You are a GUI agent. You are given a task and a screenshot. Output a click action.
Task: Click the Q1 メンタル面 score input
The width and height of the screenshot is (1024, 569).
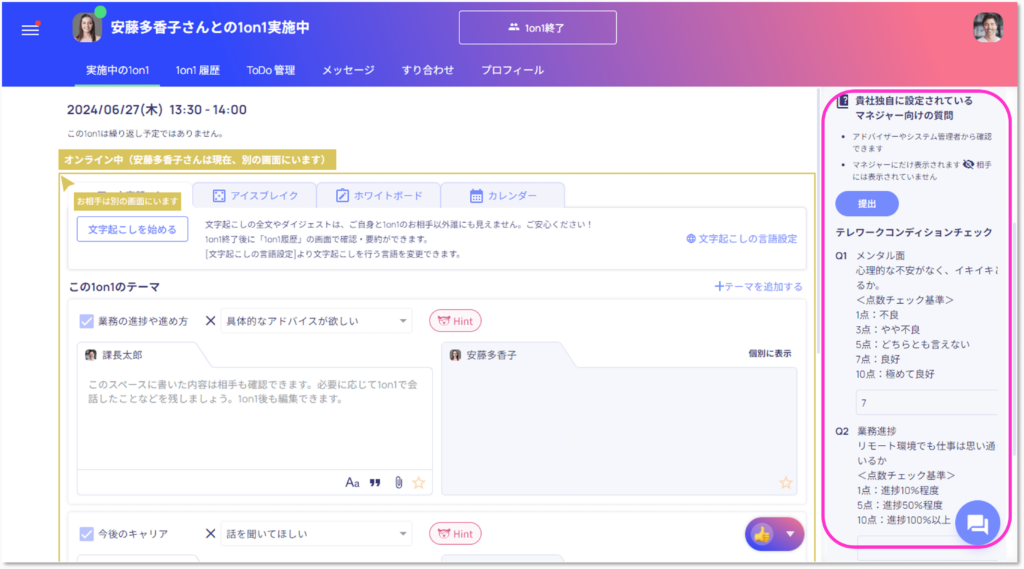tap(927, 402)
